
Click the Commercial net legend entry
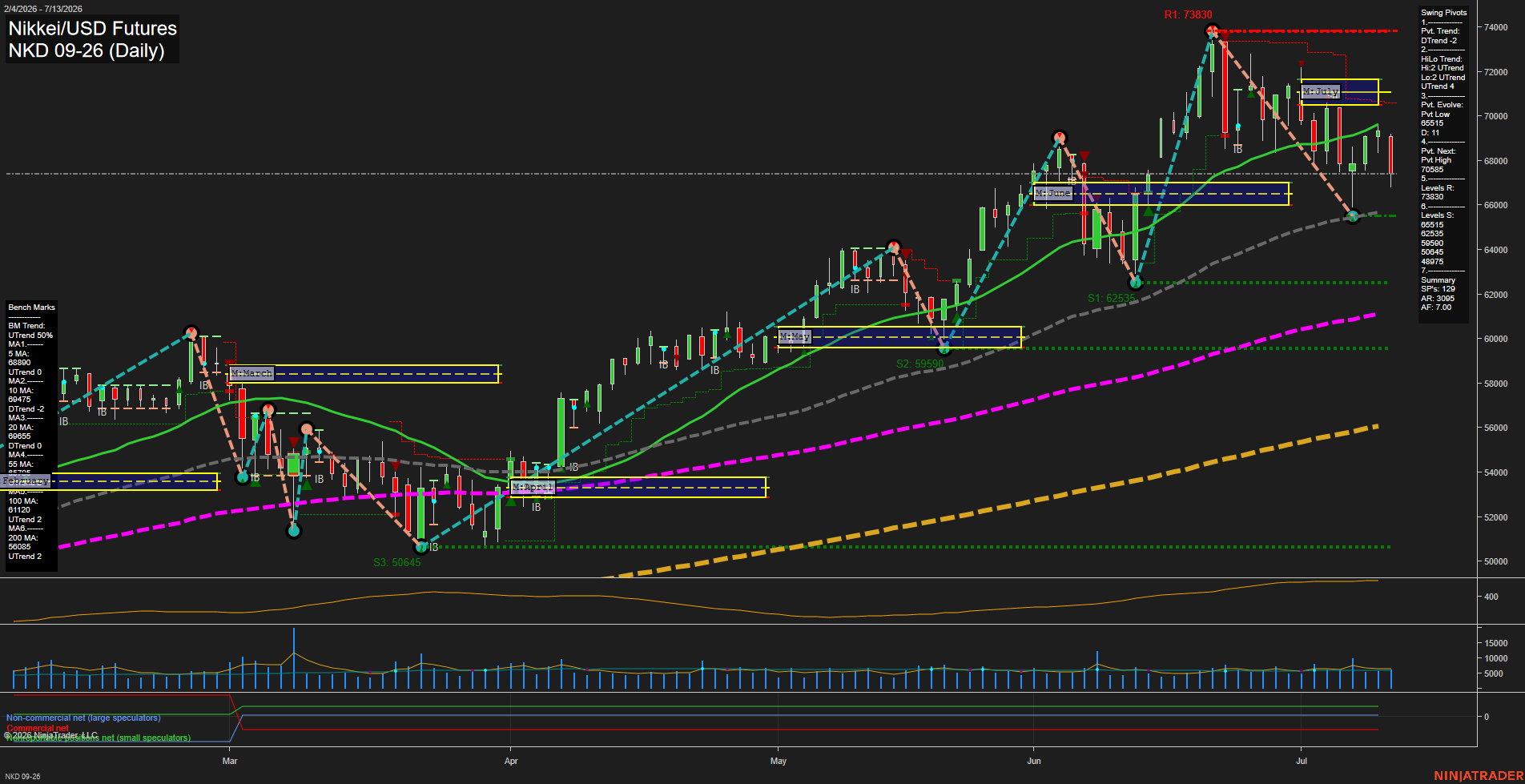point(38,729)
